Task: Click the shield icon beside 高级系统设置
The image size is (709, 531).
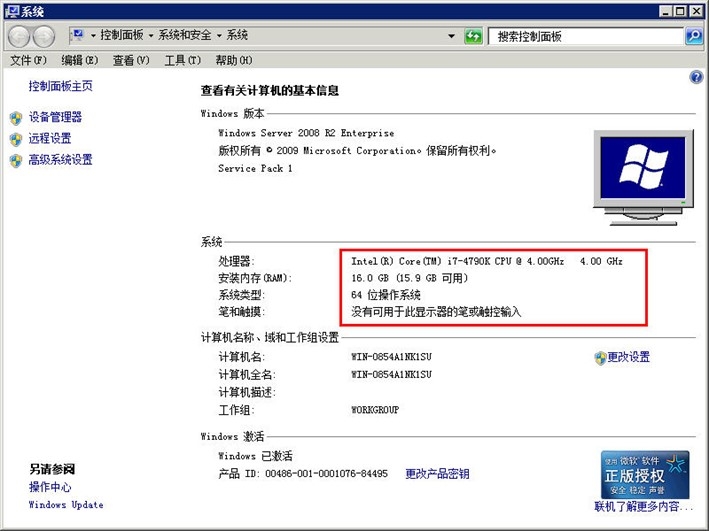Action: point(16,161)
